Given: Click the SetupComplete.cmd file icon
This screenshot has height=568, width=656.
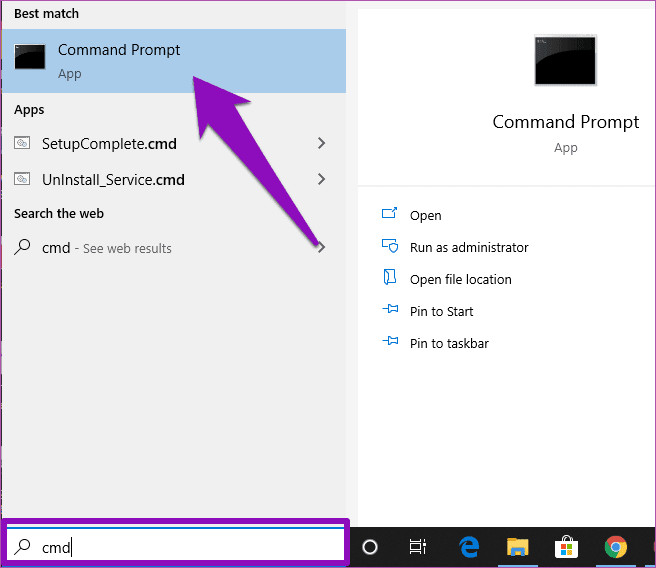Looking at the screenshot, I should [x=22, y=143].
